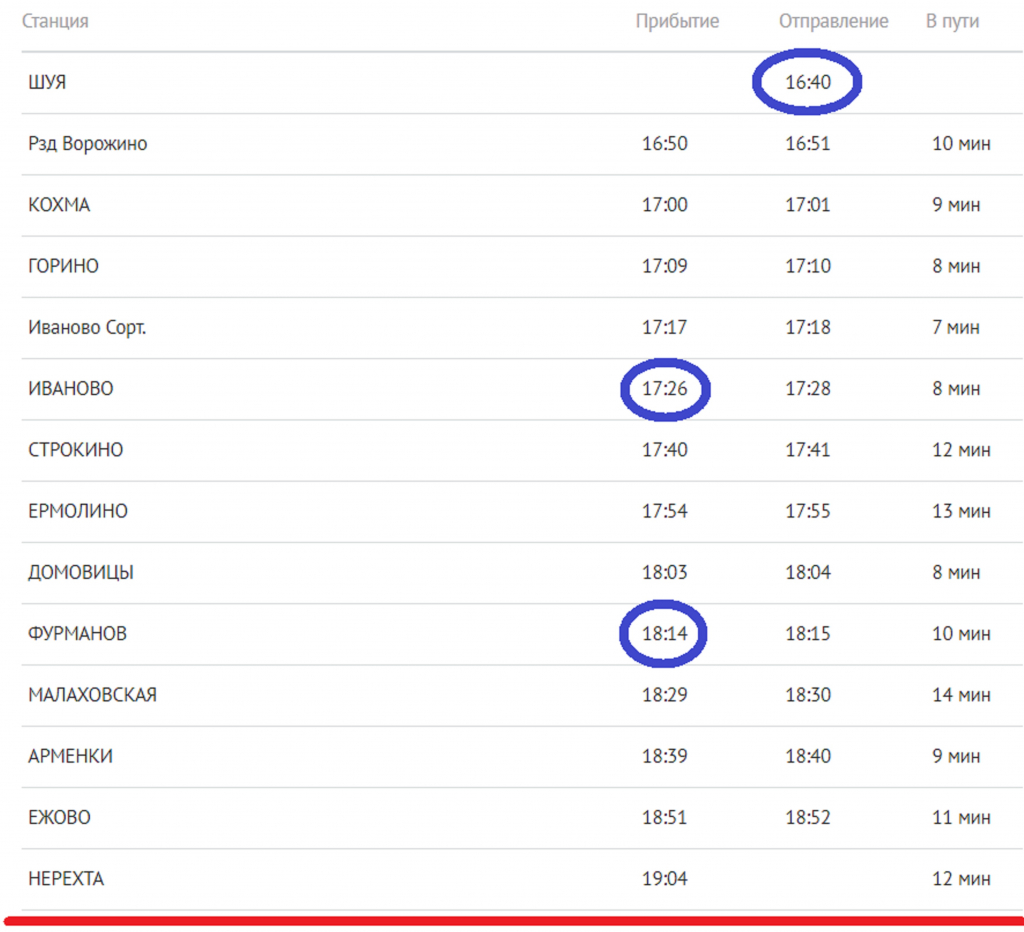
Task: Select departure time 16:51 for Рзд Ворожино
Action: (808, 144)
